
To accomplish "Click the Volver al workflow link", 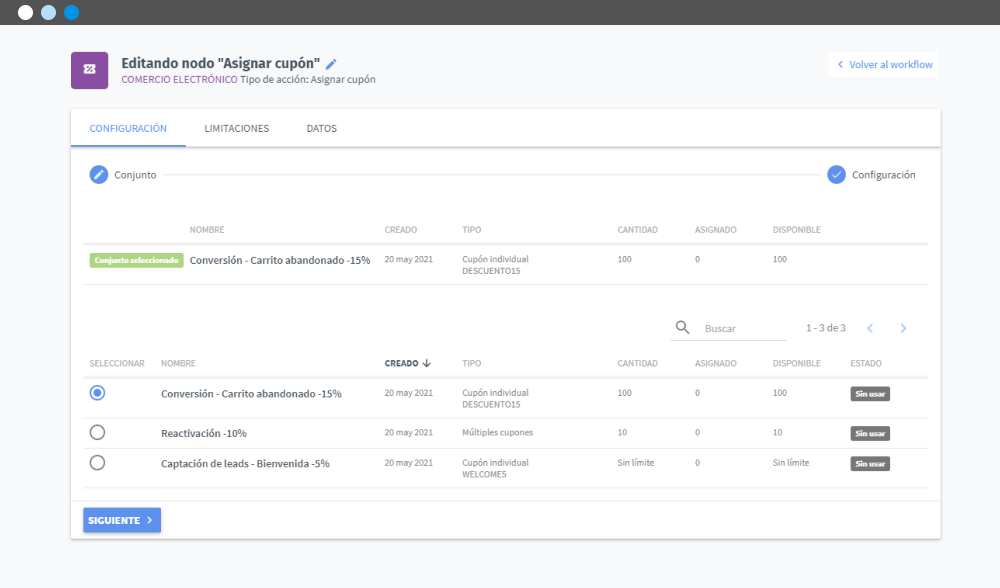I will coord(884,65).
